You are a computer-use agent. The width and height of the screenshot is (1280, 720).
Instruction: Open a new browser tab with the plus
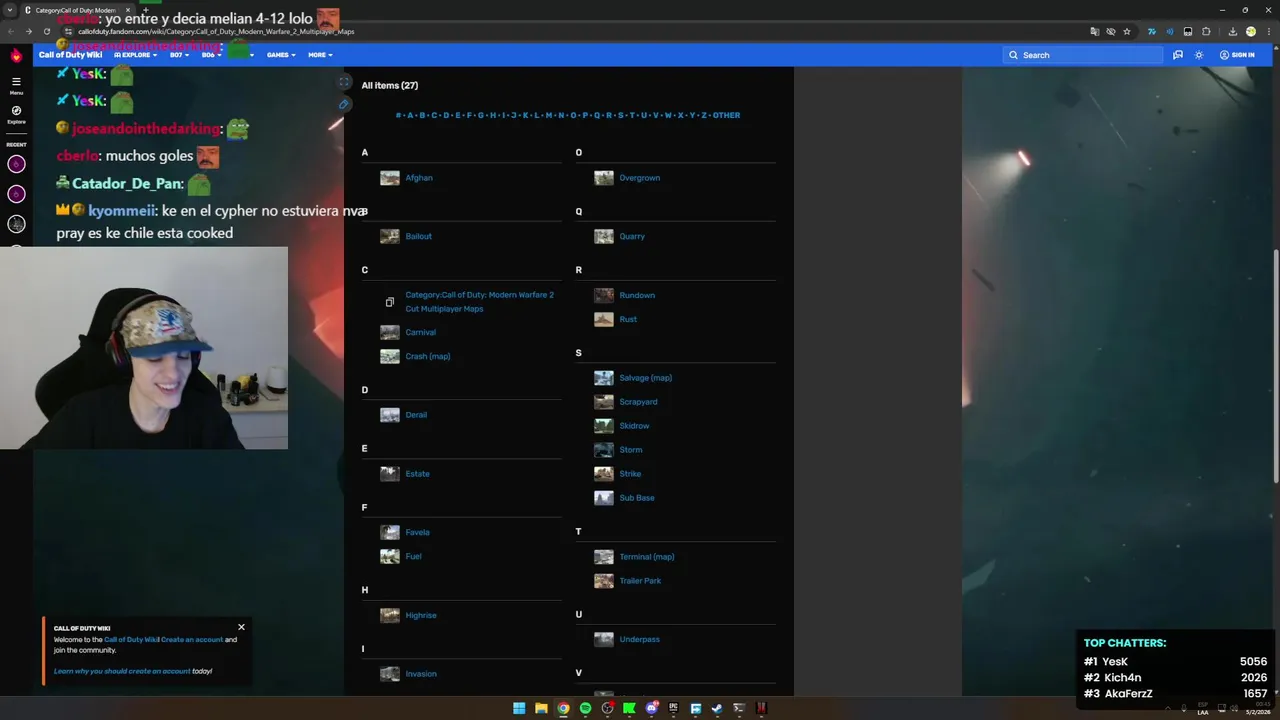(145, 10)
